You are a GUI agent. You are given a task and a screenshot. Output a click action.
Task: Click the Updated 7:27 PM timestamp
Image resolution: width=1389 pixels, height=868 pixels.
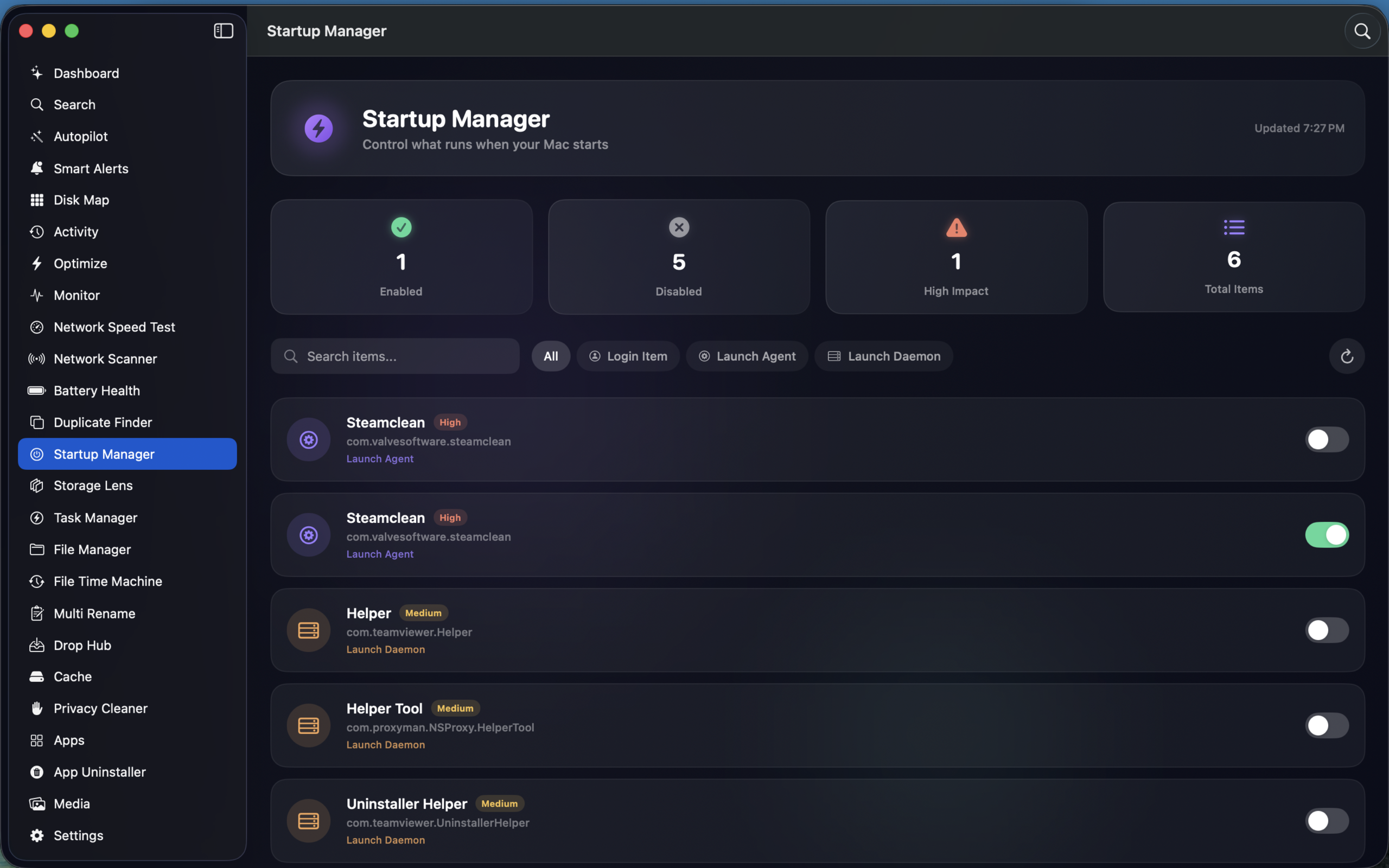coord(1299,128)
